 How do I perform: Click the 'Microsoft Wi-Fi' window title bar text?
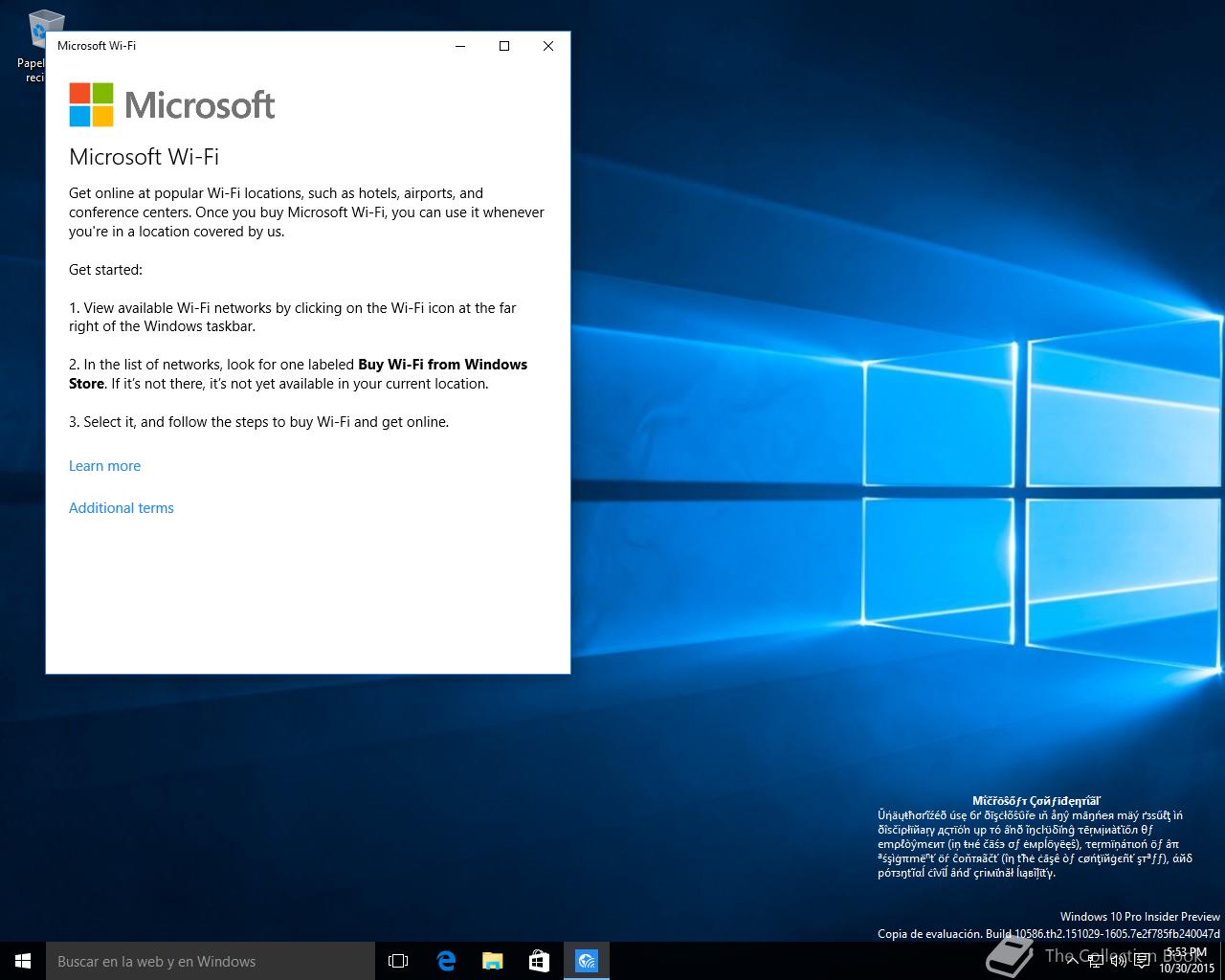pyautogui.click(x=97, y=46)
